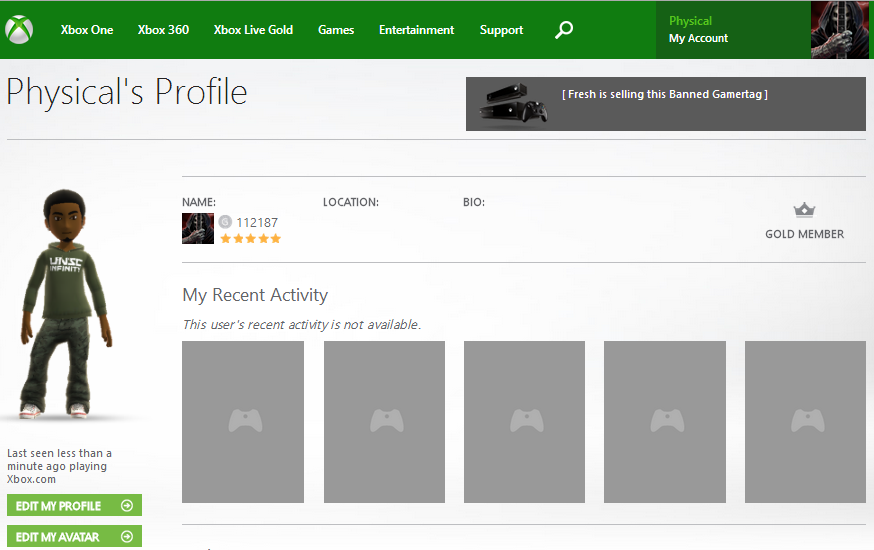Click the BIO: label

coord(474,202)
